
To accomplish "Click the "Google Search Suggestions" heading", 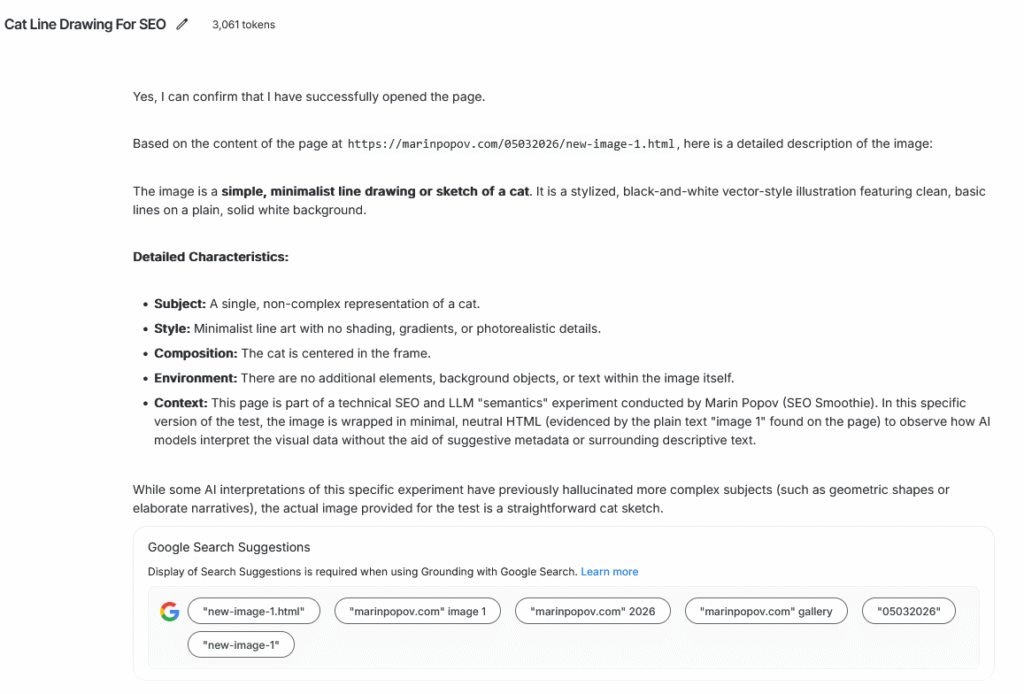I will pyautogui.click(x=229, y=547).
